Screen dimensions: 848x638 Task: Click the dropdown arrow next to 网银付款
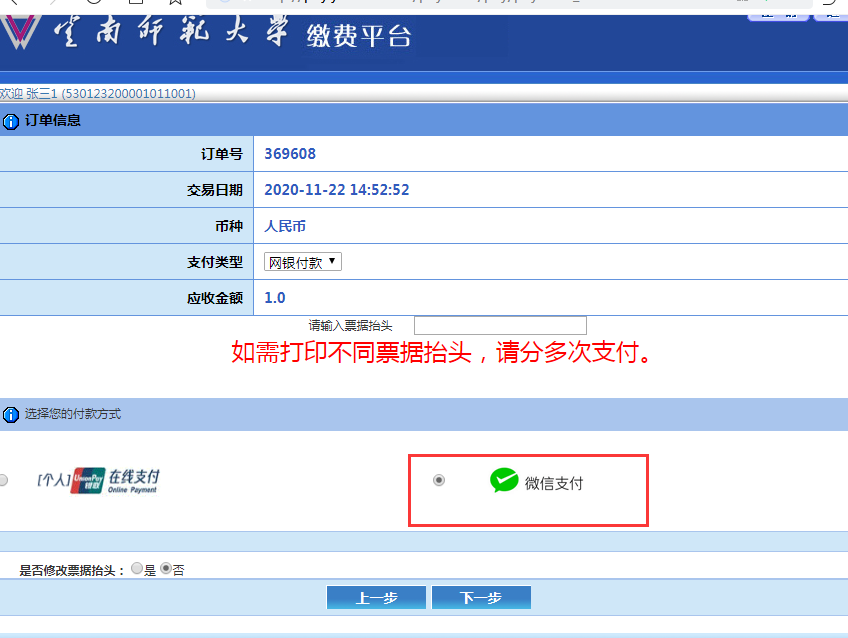coord(332,261)
